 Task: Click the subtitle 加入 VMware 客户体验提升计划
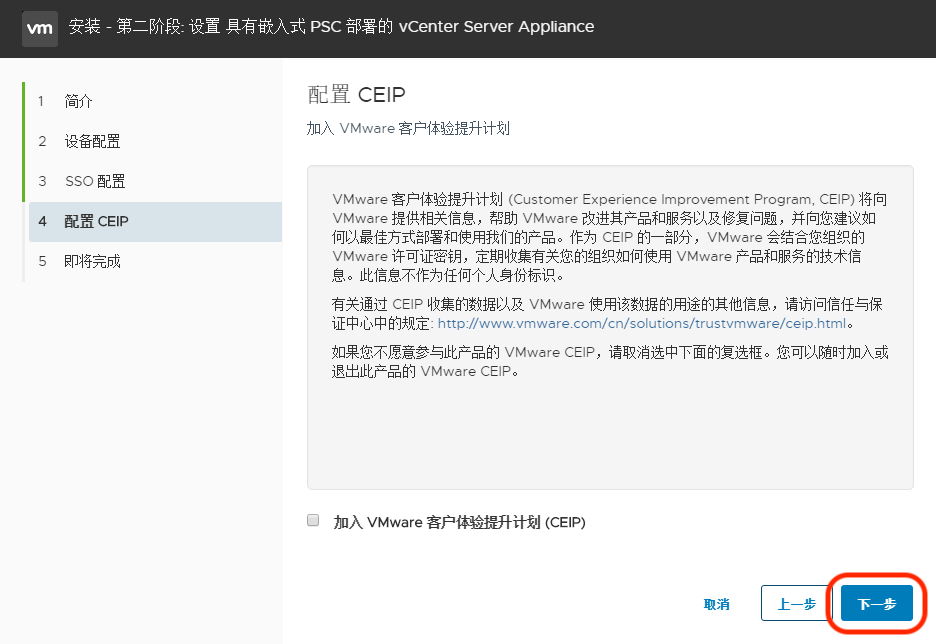tap(410, 130)
